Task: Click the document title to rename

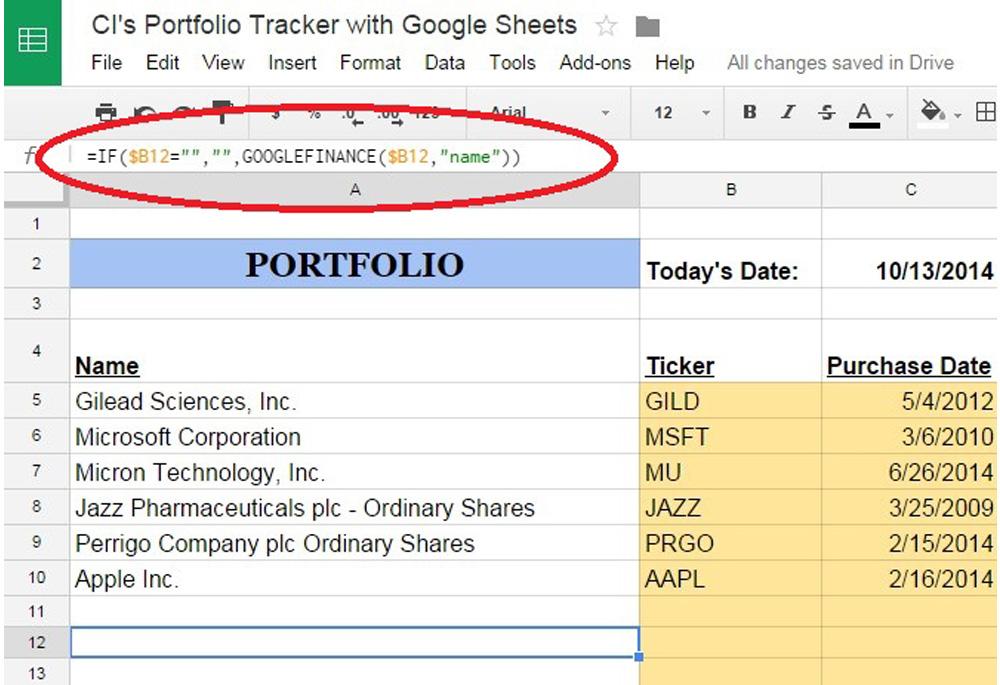Action: 334,26
